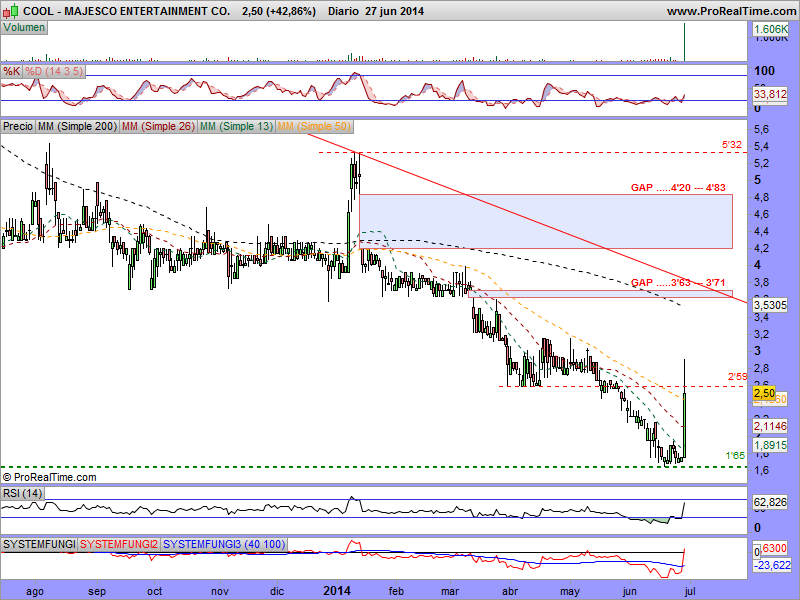The width and height of the screenshot is (800, 600).
Task: Open the %D (14 3 5) label
Action: click(x=54, y=71)
